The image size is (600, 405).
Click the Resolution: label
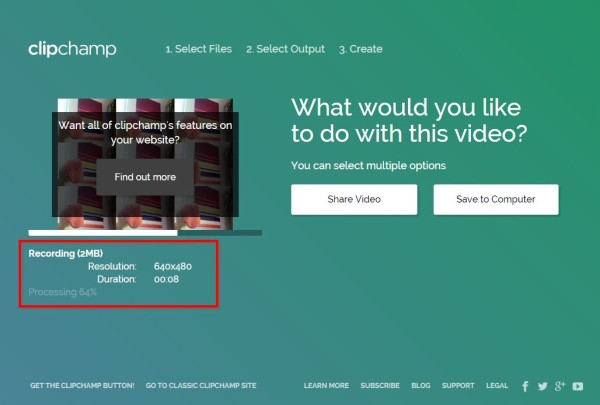[x=112, y=266]
